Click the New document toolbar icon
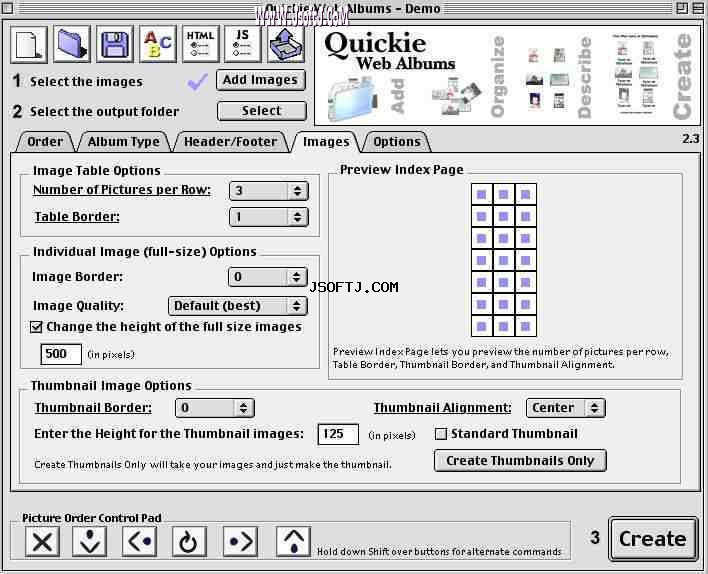The height and width of the screenshot is (574, 708). (x=29, y=44)
